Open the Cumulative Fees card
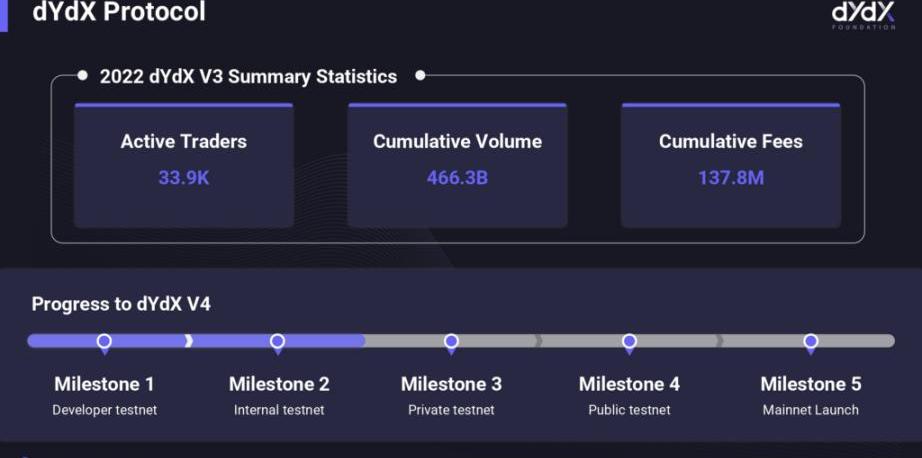This screenshot has height=458, width=922. 730,165
